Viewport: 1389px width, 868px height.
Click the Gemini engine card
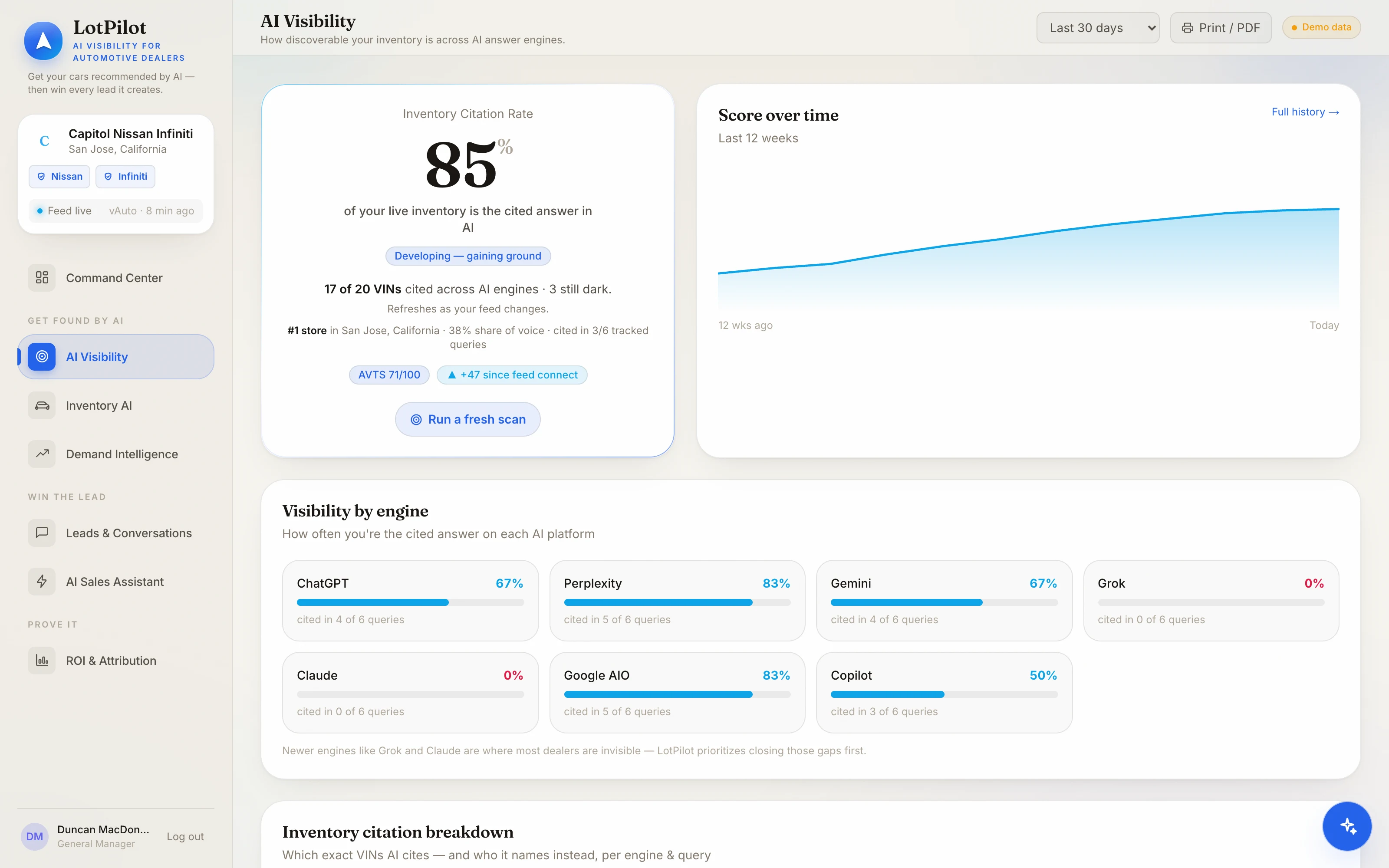coord(944,601)
